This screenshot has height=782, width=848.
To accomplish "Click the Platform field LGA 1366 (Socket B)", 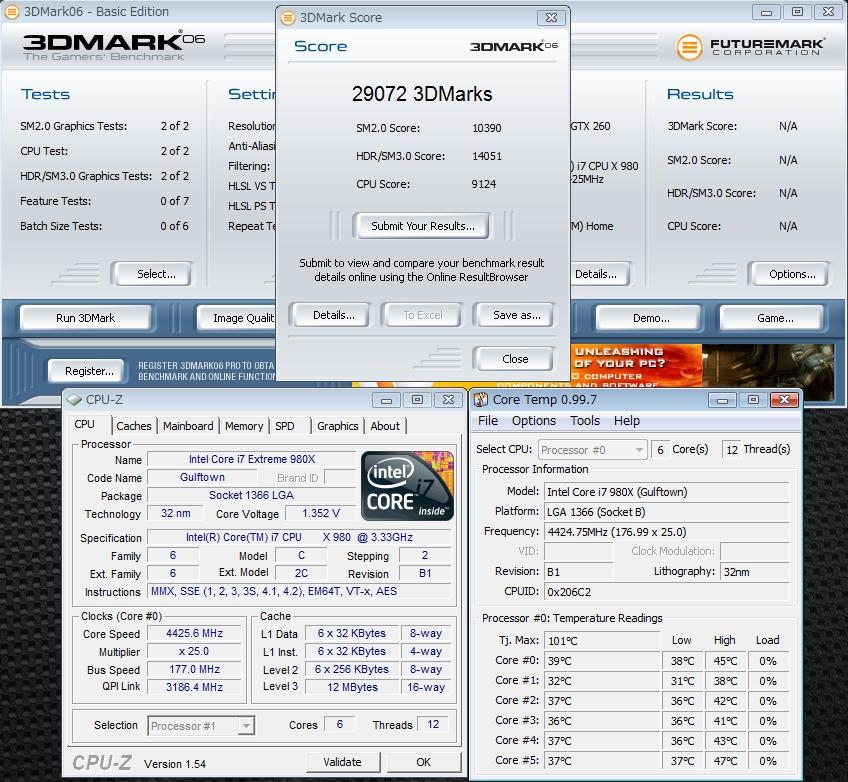I will 666,512.
